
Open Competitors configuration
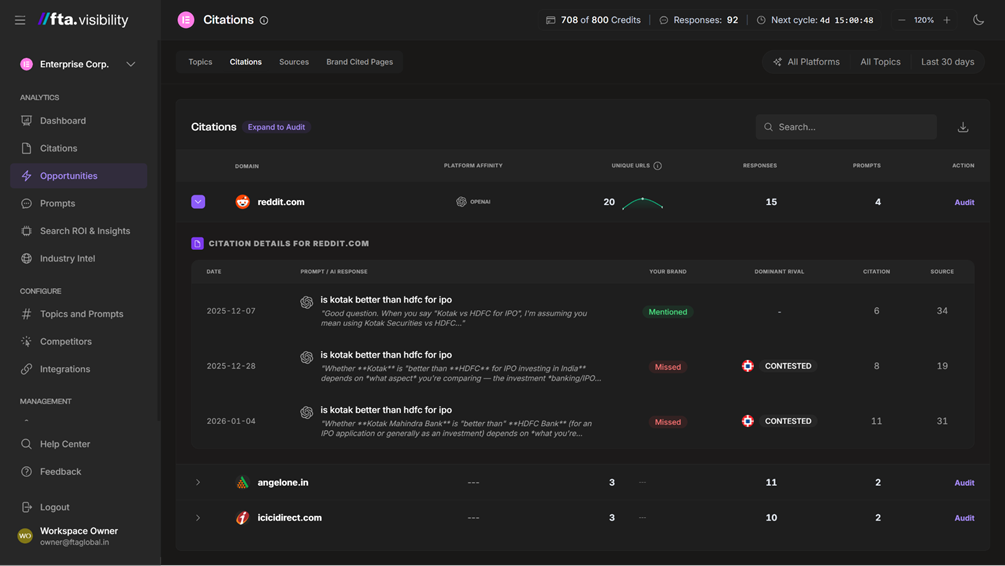tap(79, 342)
